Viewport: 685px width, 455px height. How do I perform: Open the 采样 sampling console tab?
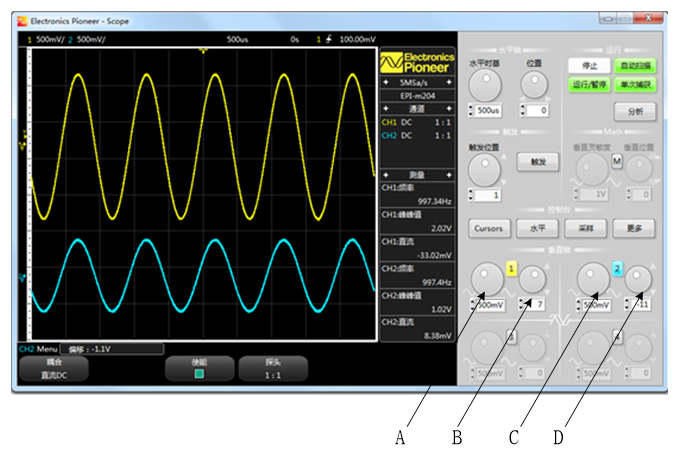pos(586,228)
